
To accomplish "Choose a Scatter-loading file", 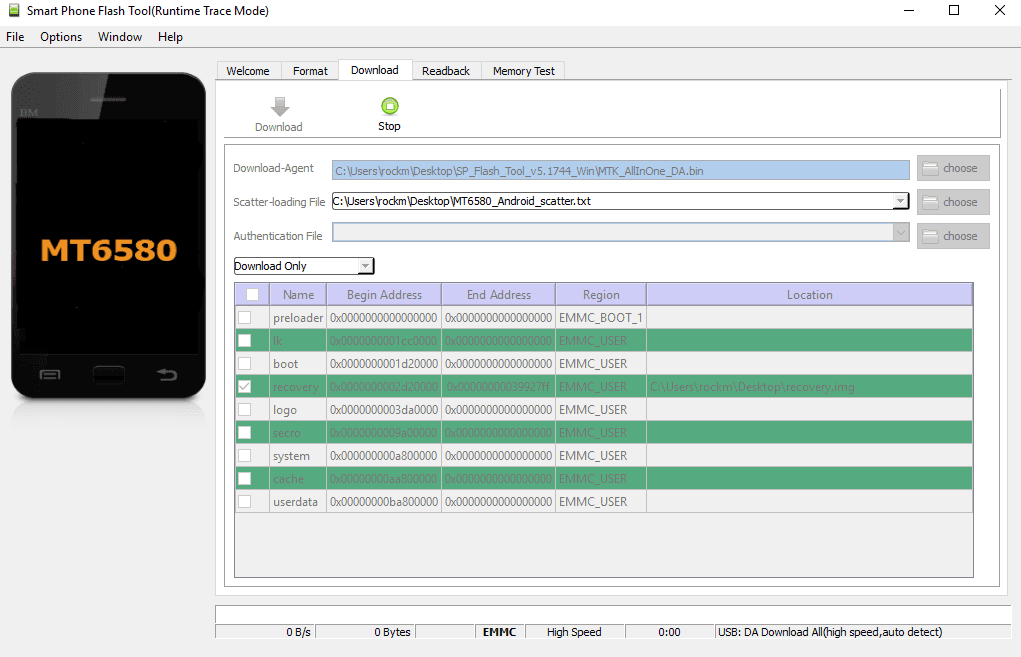I will click(x=953, y=202).
